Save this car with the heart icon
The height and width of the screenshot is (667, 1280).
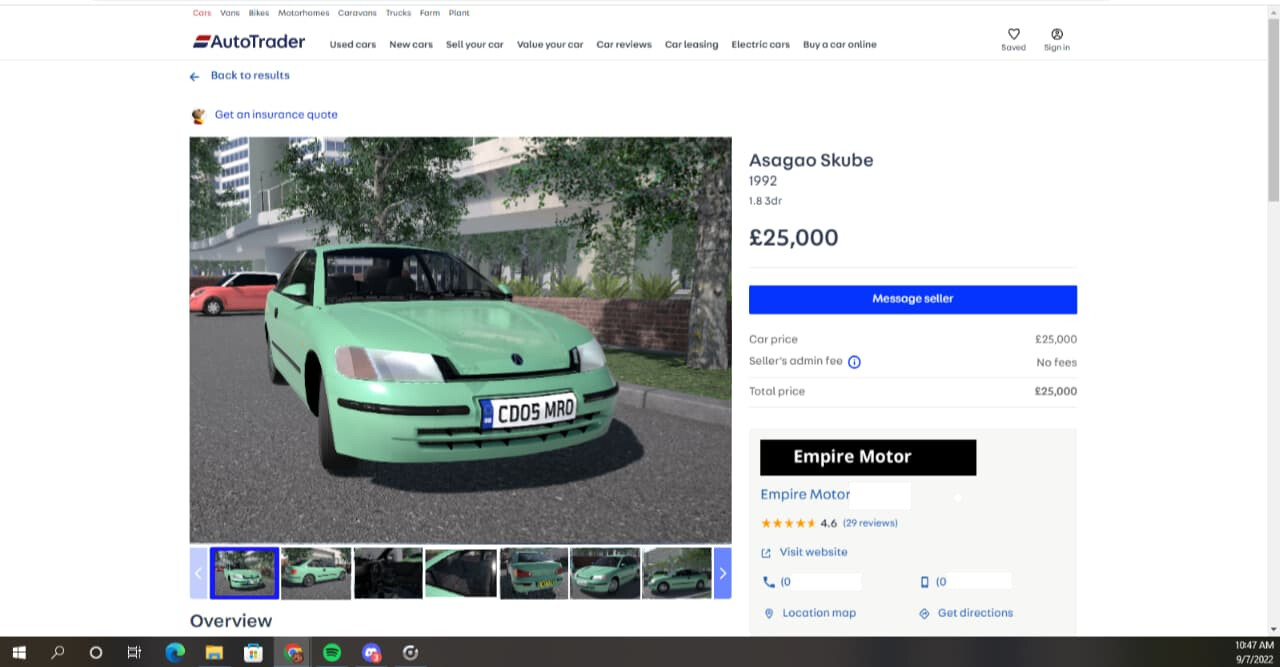click(x=1013, y=34)
